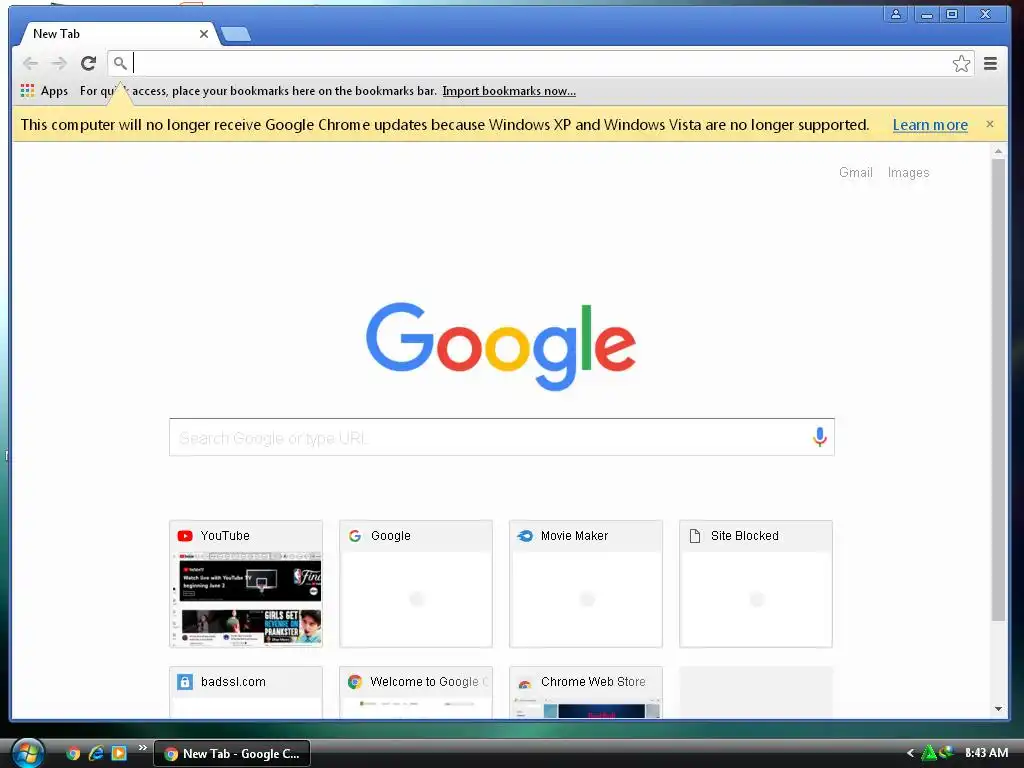
Task: Focus the address bar field
Action: pyautogui.click(x=541, y=63)
